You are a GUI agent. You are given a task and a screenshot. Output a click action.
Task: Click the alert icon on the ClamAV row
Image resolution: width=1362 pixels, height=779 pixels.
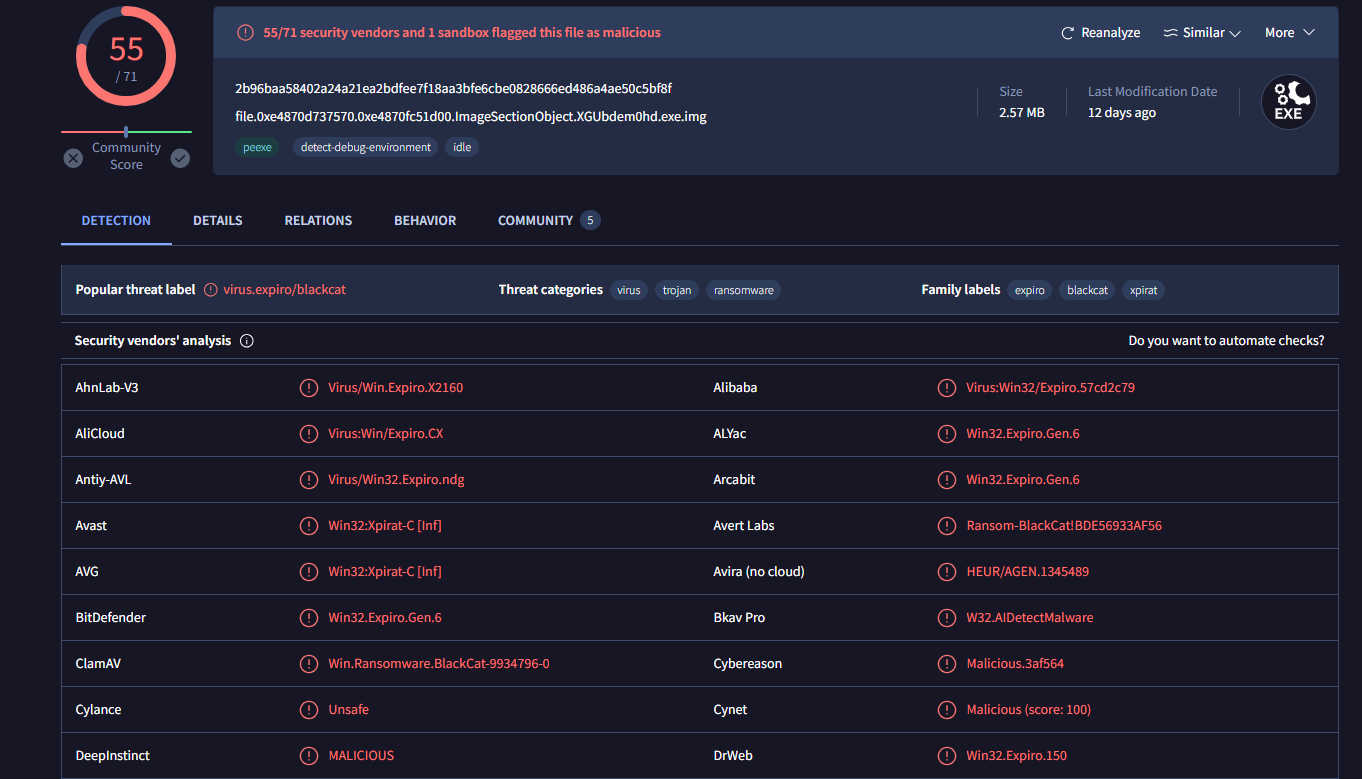click(x=309, y=664)
